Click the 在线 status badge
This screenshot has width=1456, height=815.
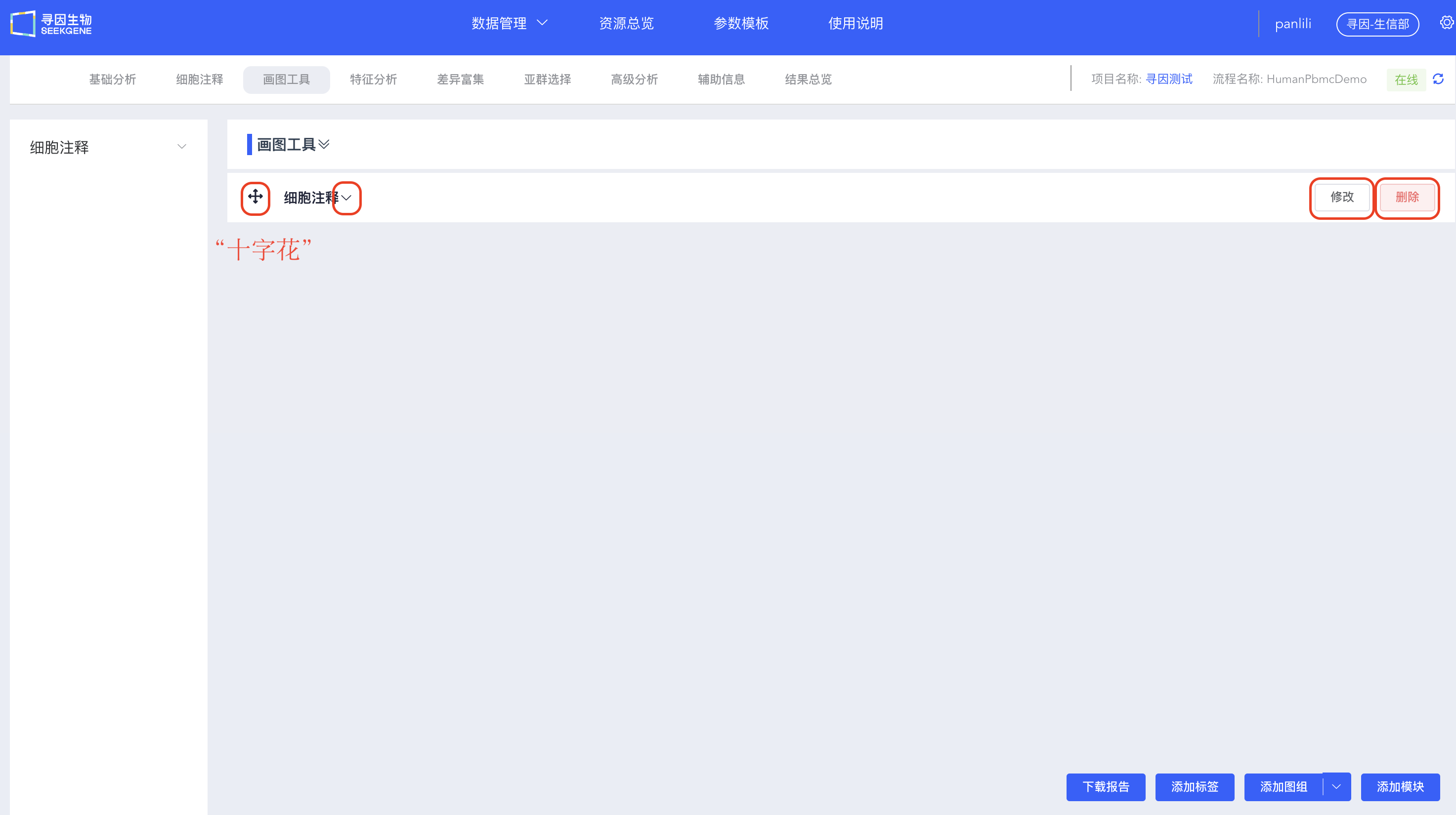tap(1406, 80)
